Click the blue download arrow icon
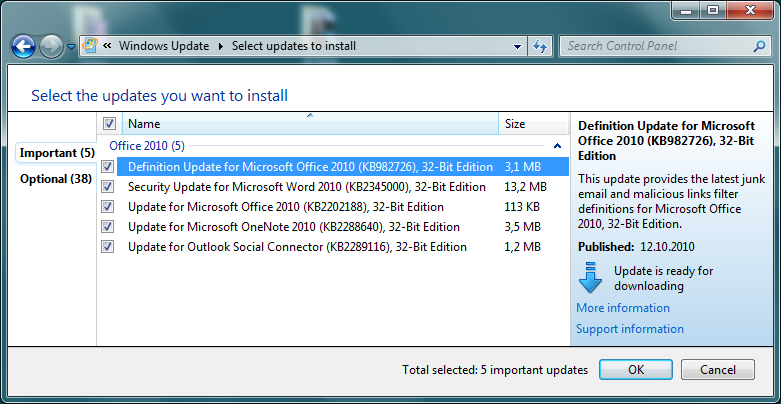Screen dimensions: 781x404 (x=591, y=277)
